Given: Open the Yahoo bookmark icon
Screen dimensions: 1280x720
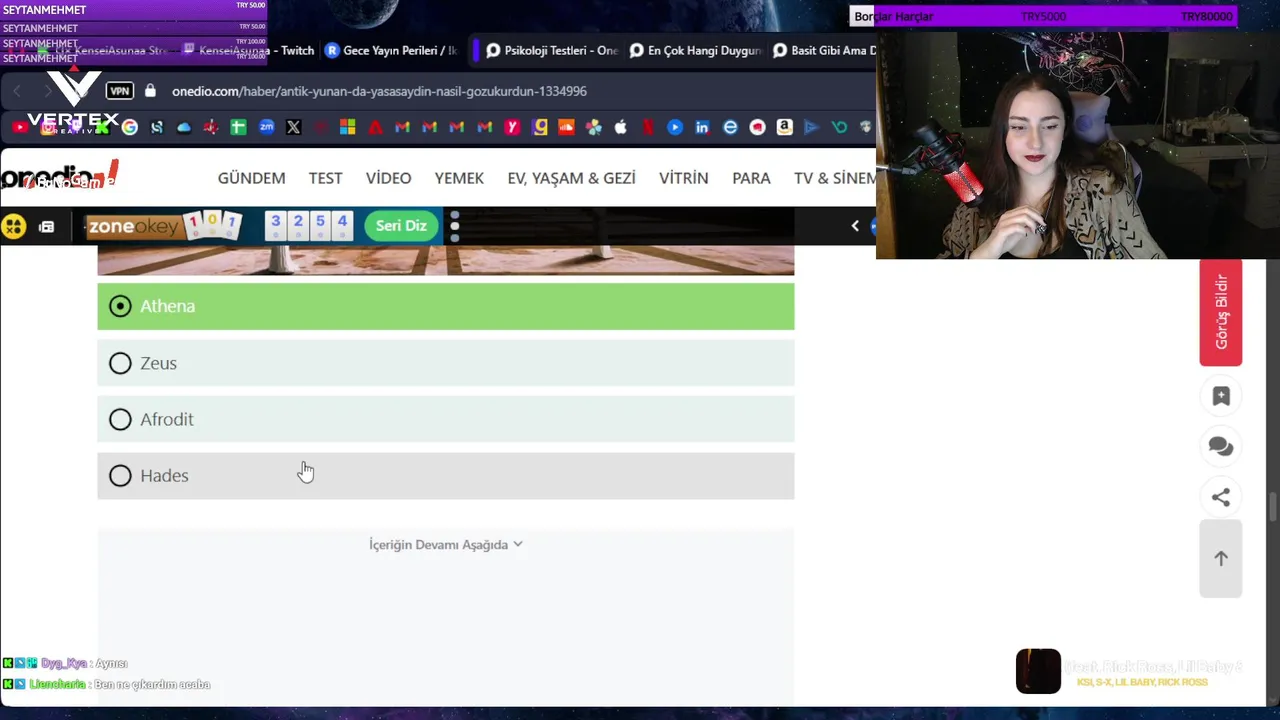Looking at the screenshot, I should pyautogui.click(x=512, y=127).
